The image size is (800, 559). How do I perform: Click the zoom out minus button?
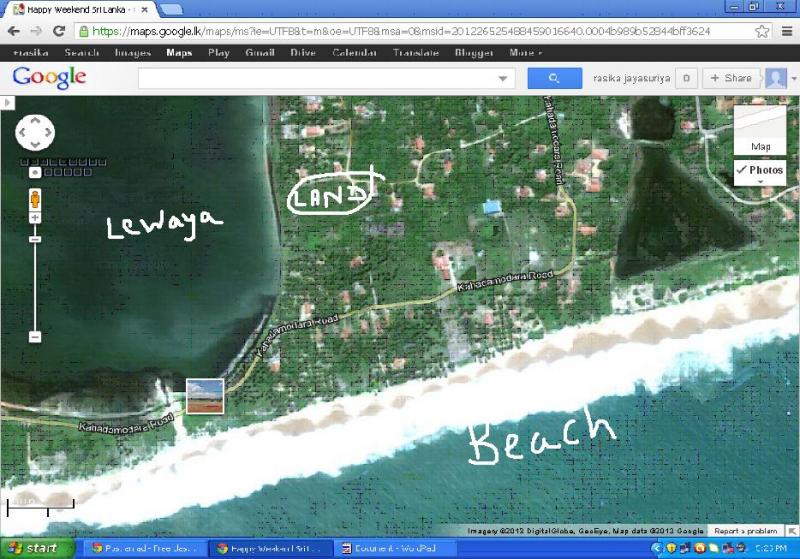[x=34, y=337]
